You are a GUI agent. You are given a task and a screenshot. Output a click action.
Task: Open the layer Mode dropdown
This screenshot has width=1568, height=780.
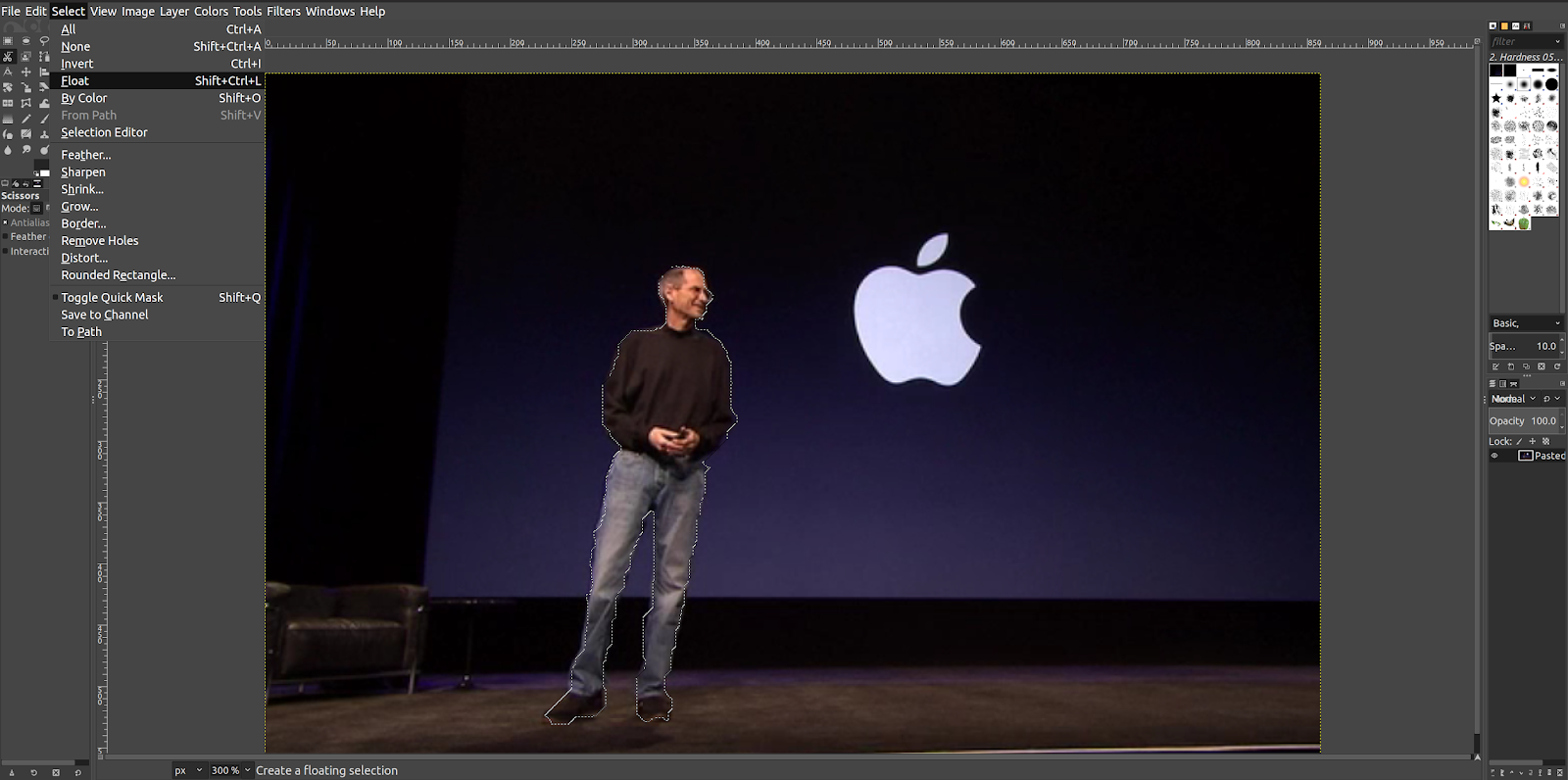(1514, 399)
